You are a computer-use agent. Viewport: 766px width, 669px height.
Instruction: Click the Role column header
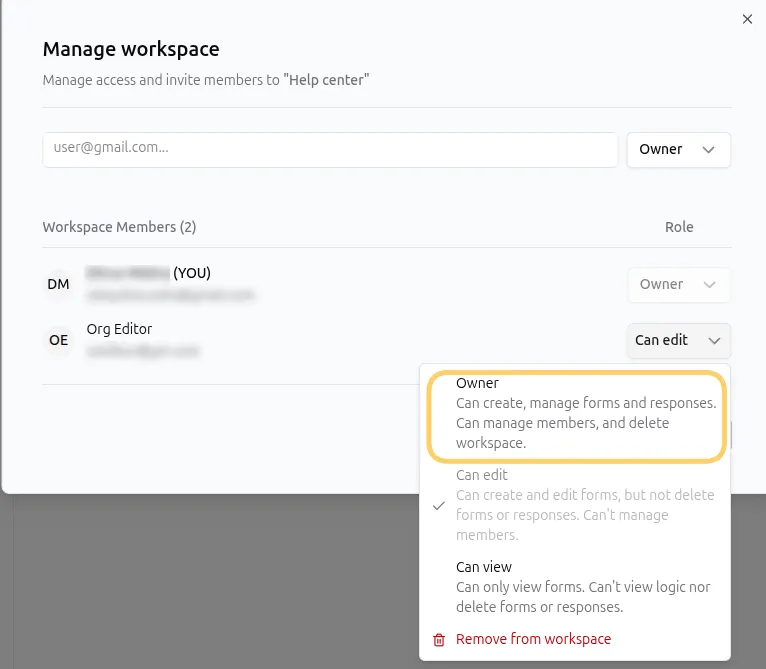click(679, 227)
